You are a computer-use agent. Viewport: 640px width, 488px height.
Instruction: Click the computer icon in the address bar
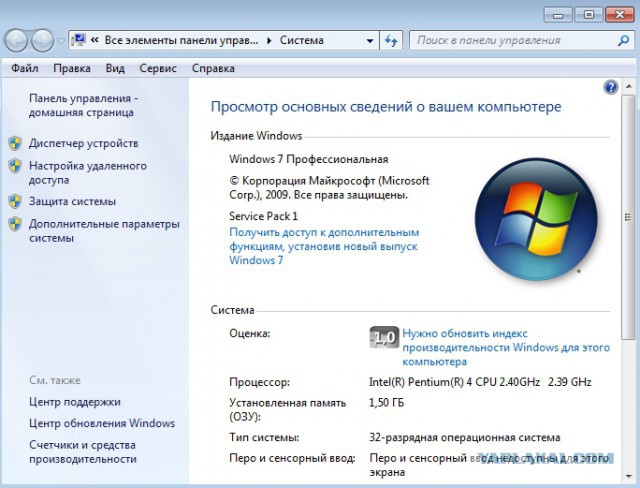78,40
